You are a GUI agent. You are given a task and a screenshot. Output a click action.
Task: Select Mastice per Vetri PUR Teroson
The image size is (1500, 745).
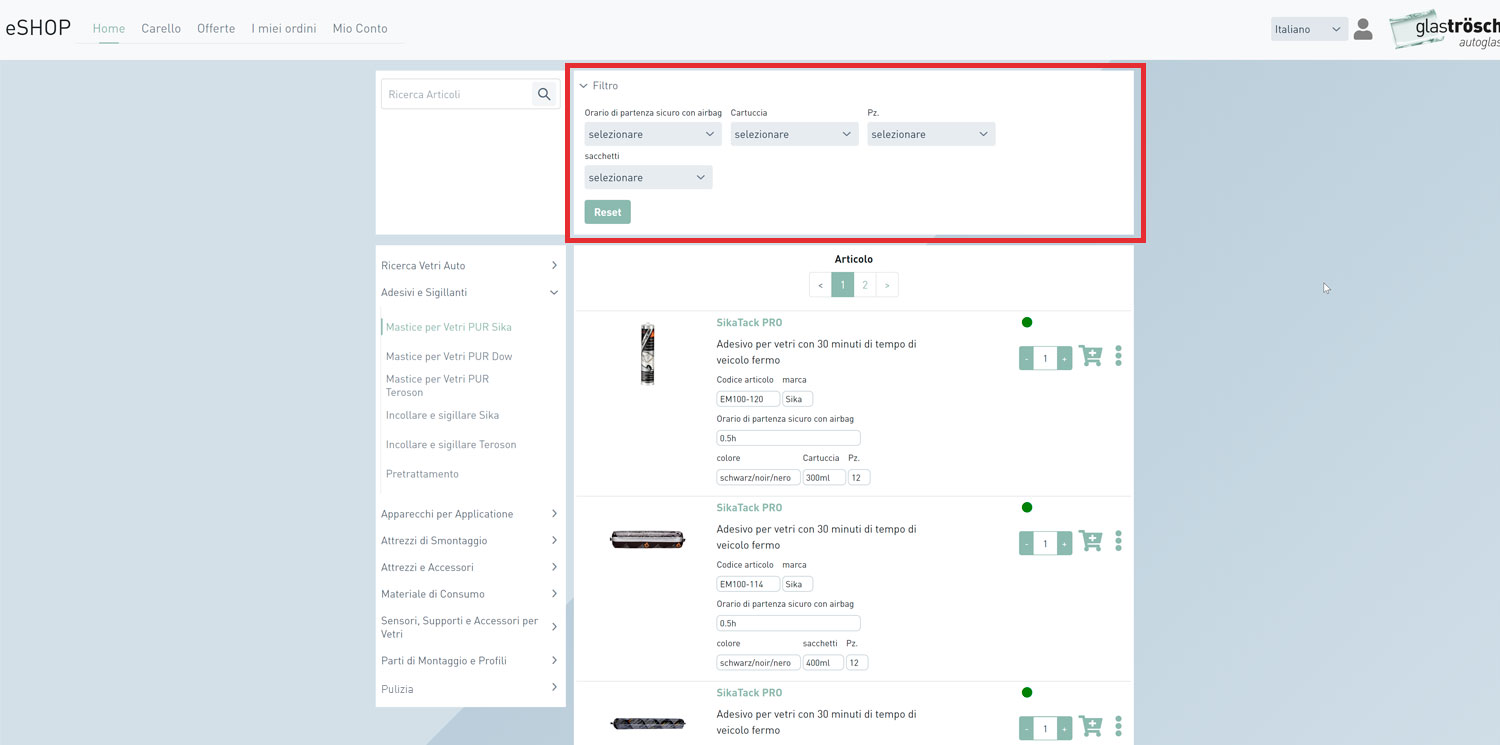click(438, 385)
